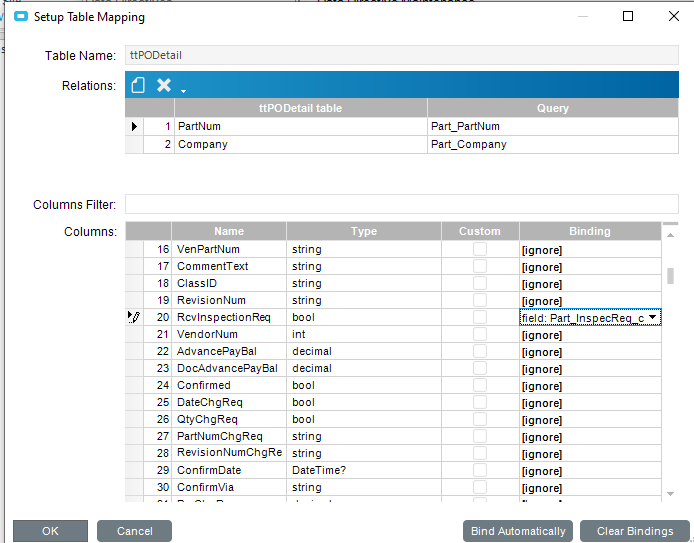Close the Setup Table Mapping dialog
Screen dimensions: 694x543
(x=674, y=16)
